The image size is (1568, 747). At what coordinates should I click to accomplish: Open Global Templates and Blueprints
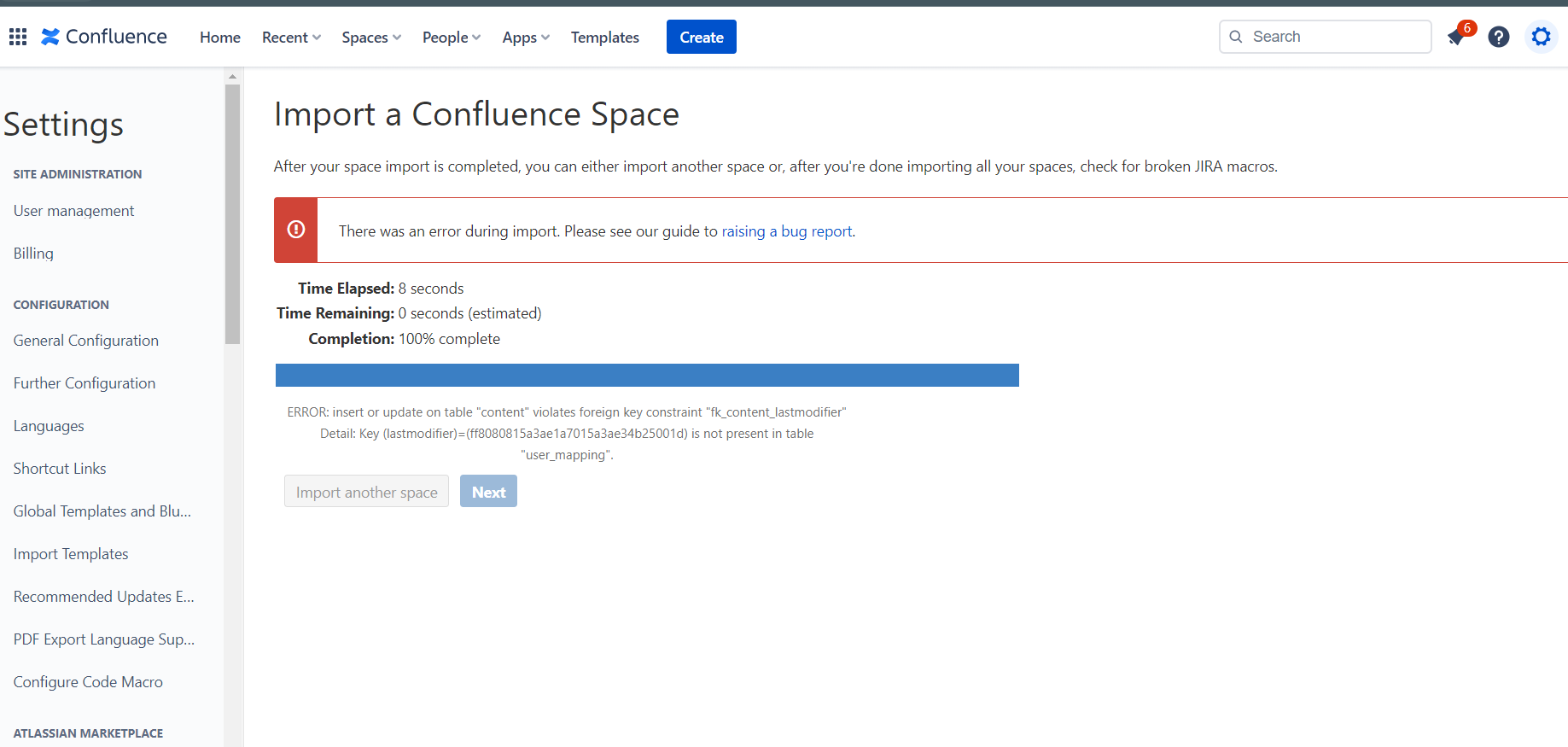pos(102,511)
